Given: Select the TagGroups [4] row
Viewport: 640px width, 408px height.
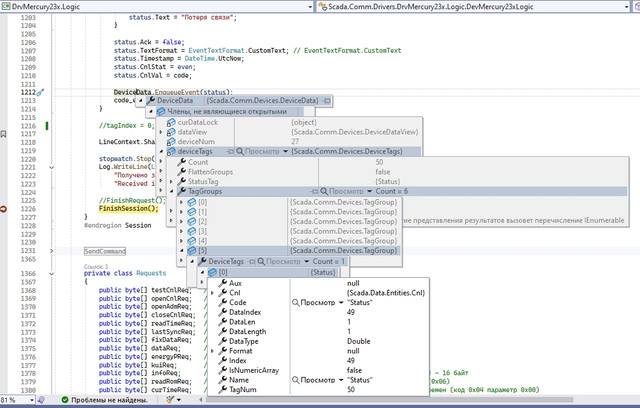Looking at the screenshot, I should click(289, 241).
